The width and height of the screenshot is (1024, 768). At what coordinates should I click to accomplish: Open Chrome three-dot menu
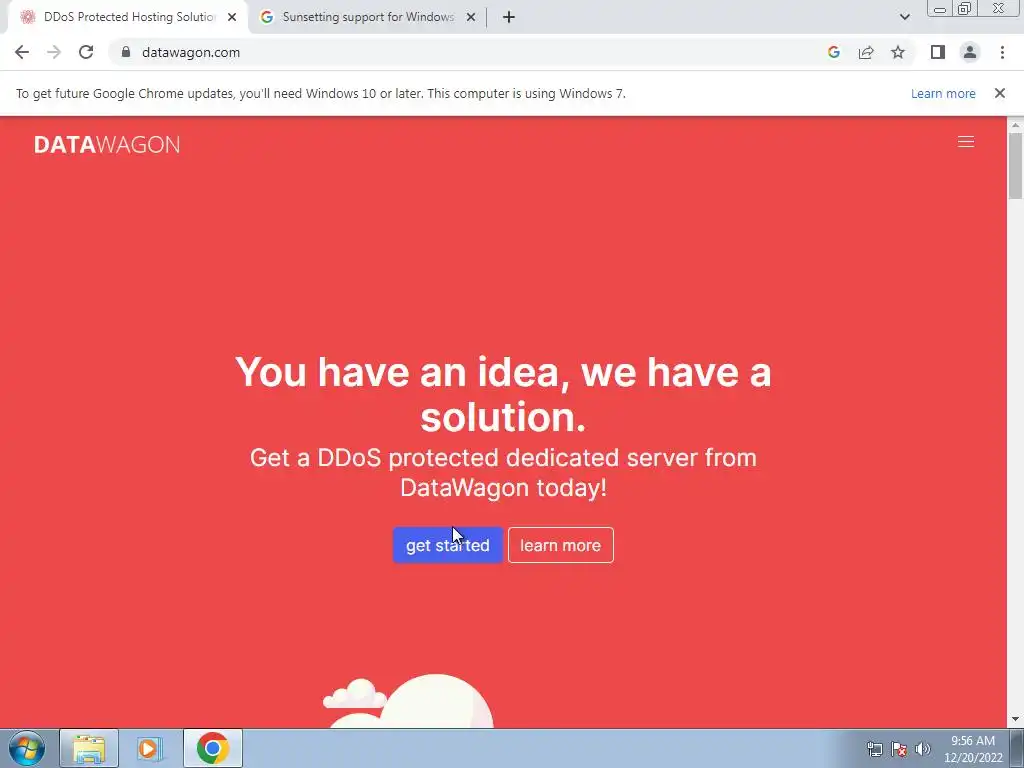point(1002,52)
